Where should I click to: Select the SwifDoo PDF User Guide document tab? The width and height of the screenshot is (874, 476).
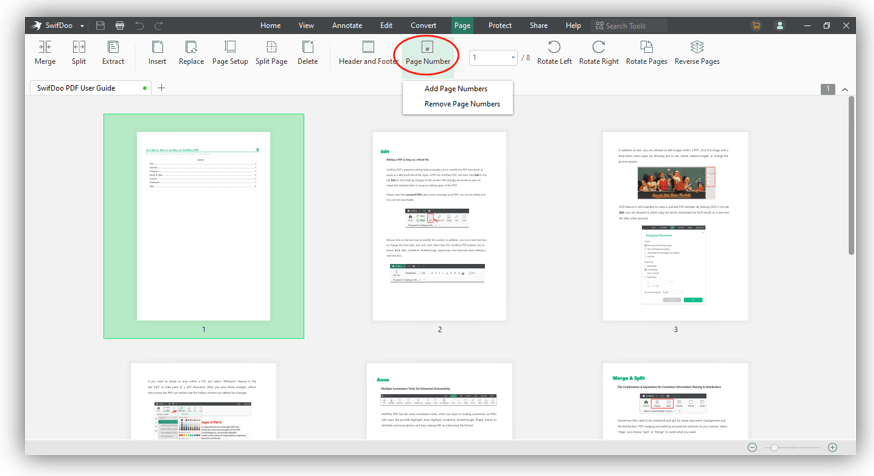click(x=89, y=88)
